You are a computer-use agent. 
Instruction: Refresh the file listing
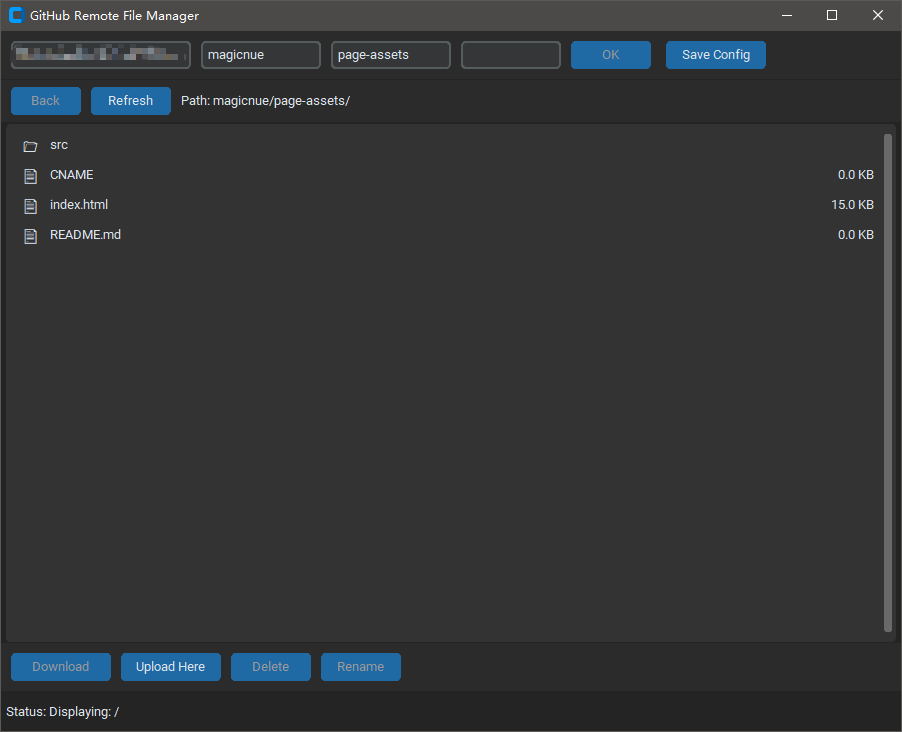point(130,101)
